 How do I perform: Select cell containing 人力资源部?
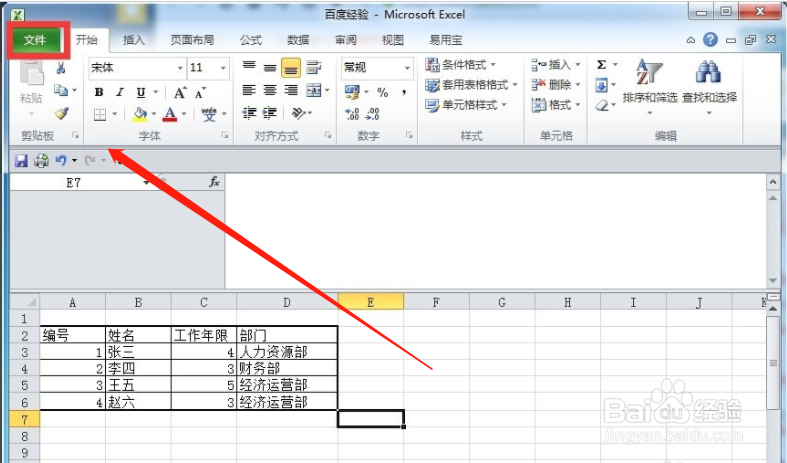[x=287, y=352]
